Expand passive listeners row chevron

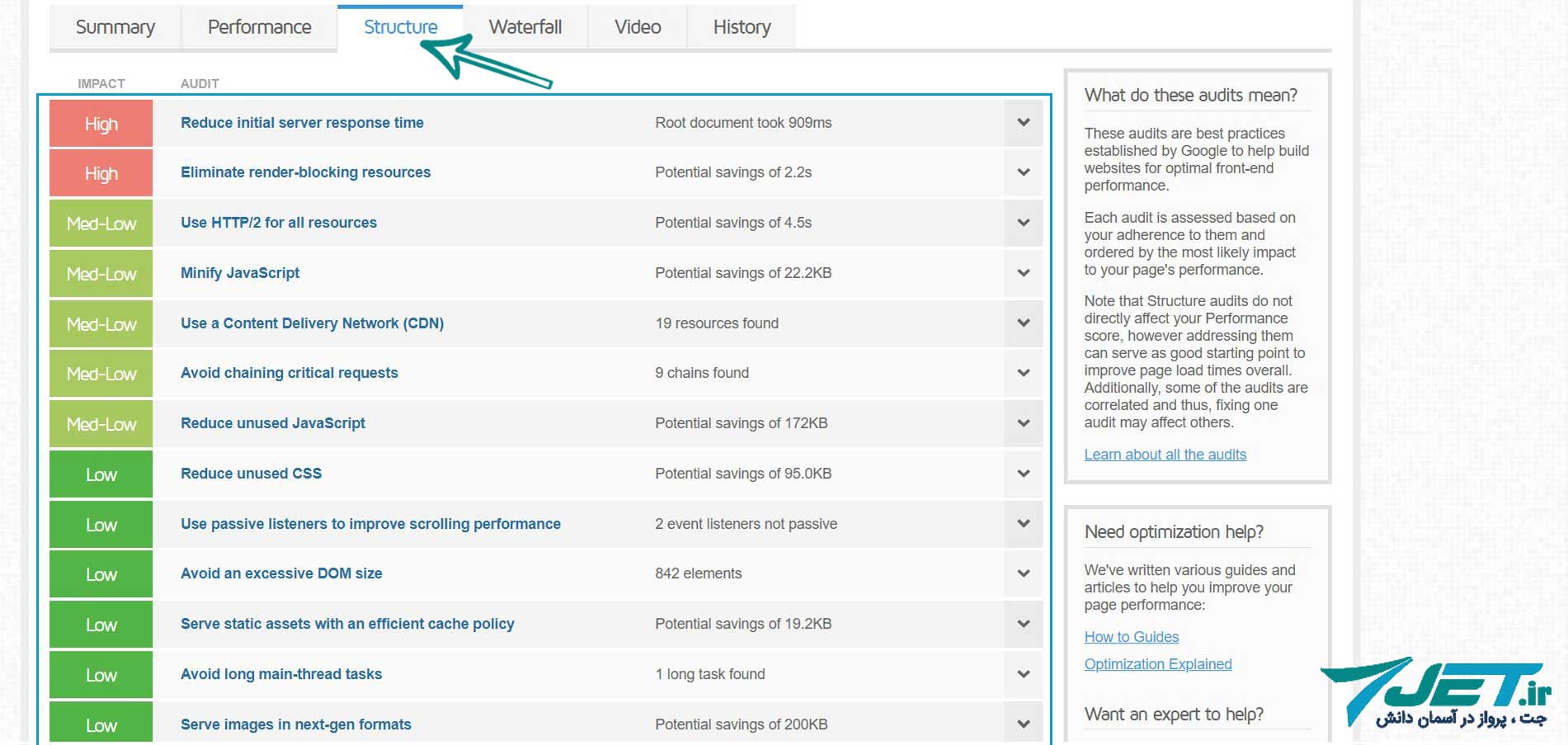(1024, 524)
